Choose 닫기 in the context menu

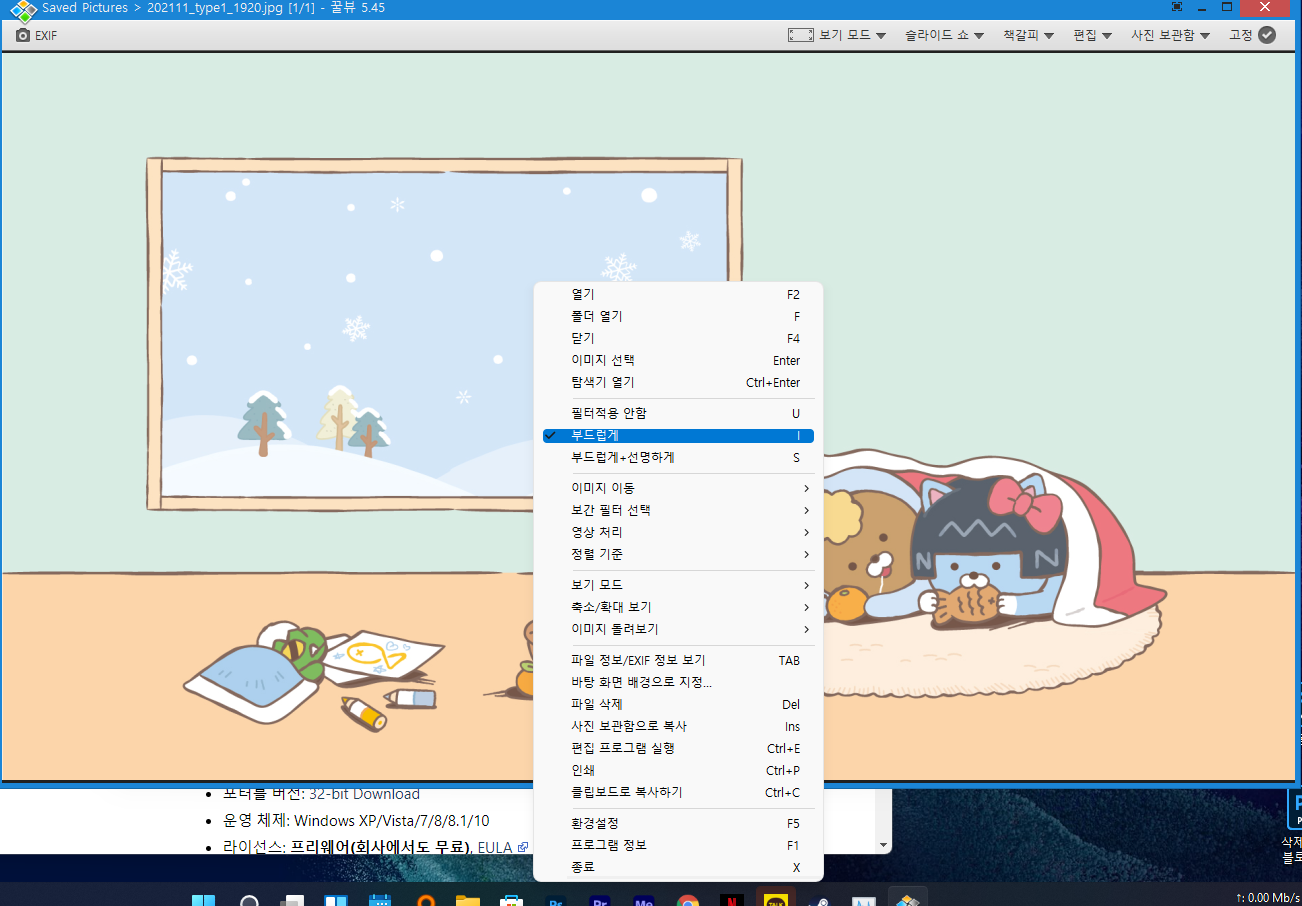click(x=679, y=338)
